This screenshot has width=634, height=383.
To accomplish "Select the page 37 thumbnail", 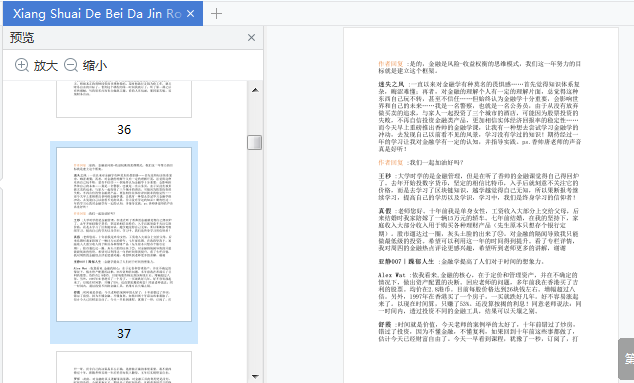I will [124, 235].
